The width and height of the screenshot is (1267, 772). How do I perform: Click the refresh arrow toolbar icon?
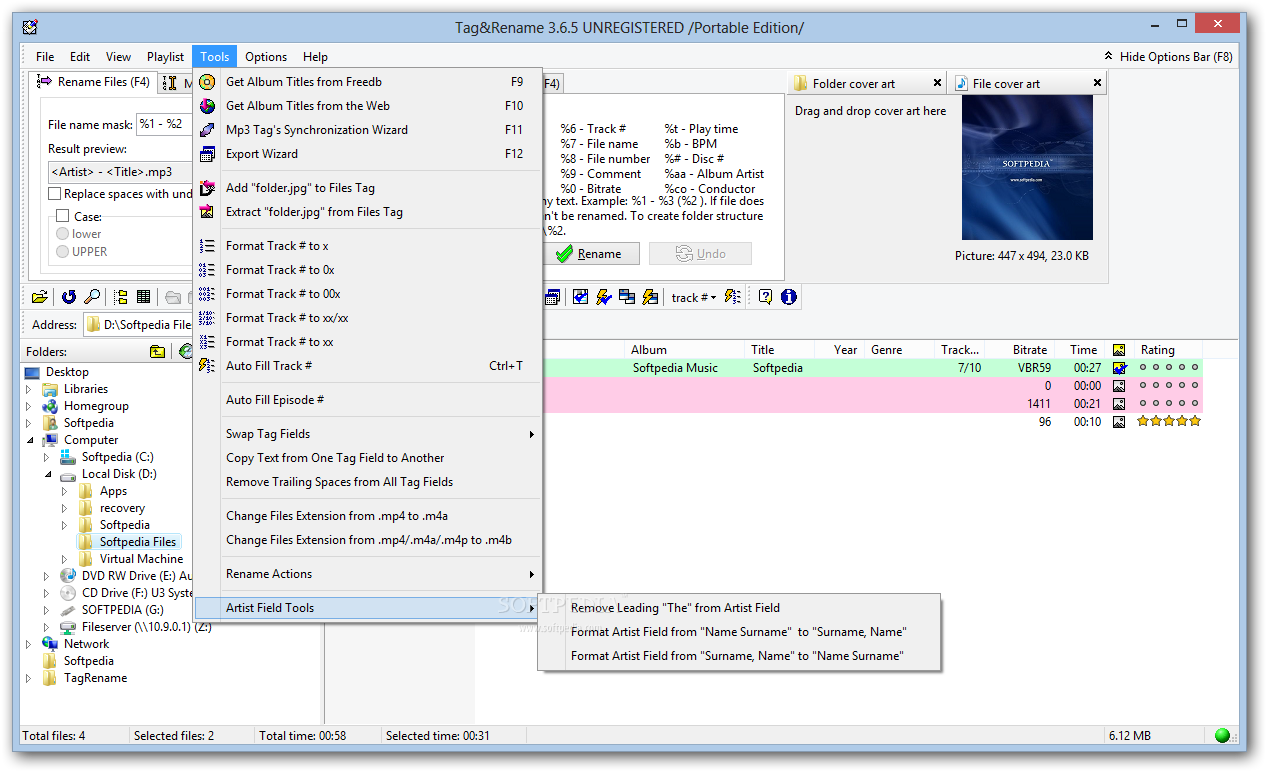[x=69, y=297]
